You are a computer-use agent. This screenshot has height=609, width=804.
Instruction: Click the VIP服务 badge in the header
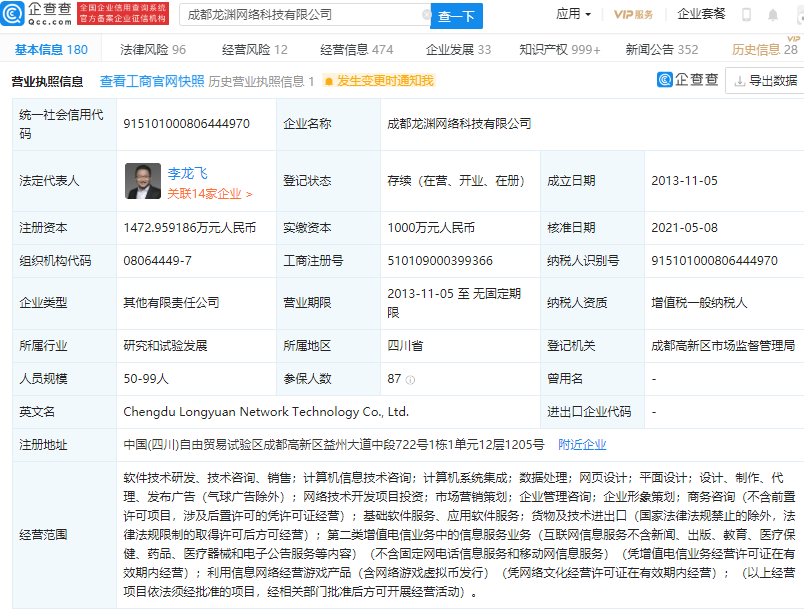coord(633,15)
